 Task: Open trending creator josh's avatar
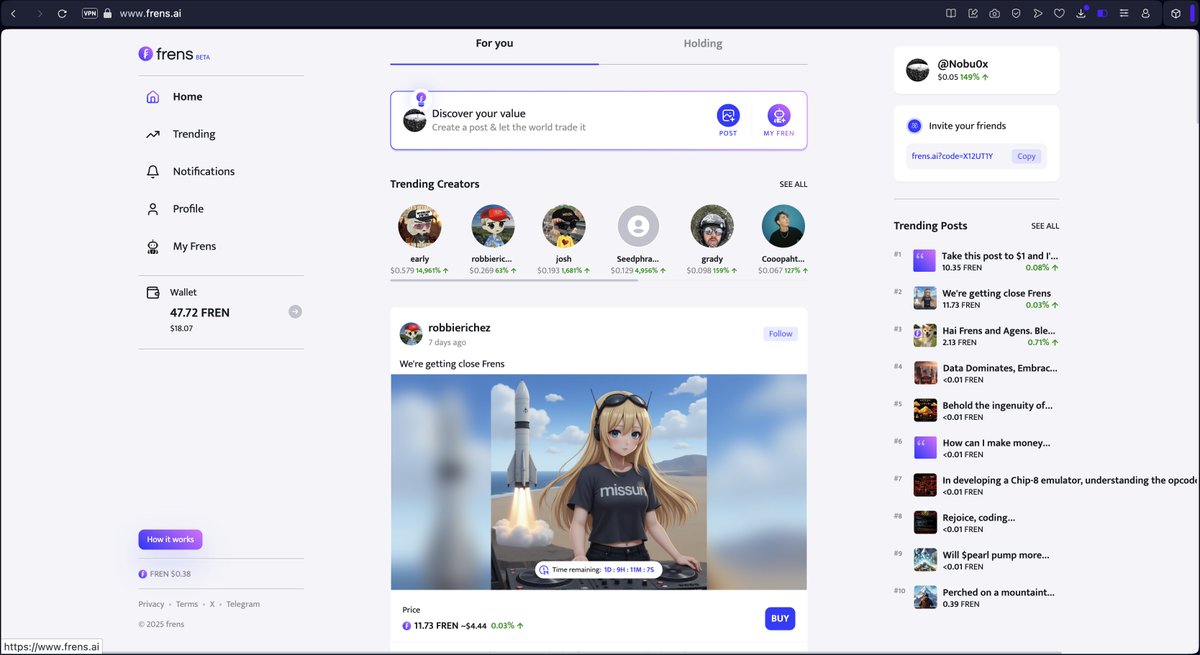point(564,227)
